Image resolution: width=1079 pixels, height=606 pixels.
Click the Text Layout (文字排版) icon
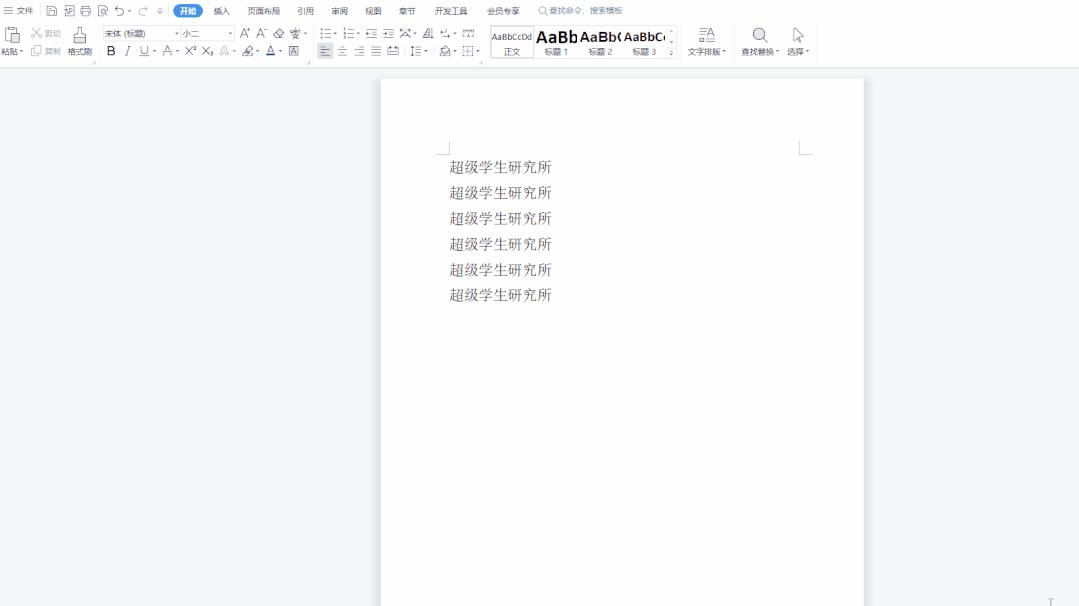click(707, 35)
